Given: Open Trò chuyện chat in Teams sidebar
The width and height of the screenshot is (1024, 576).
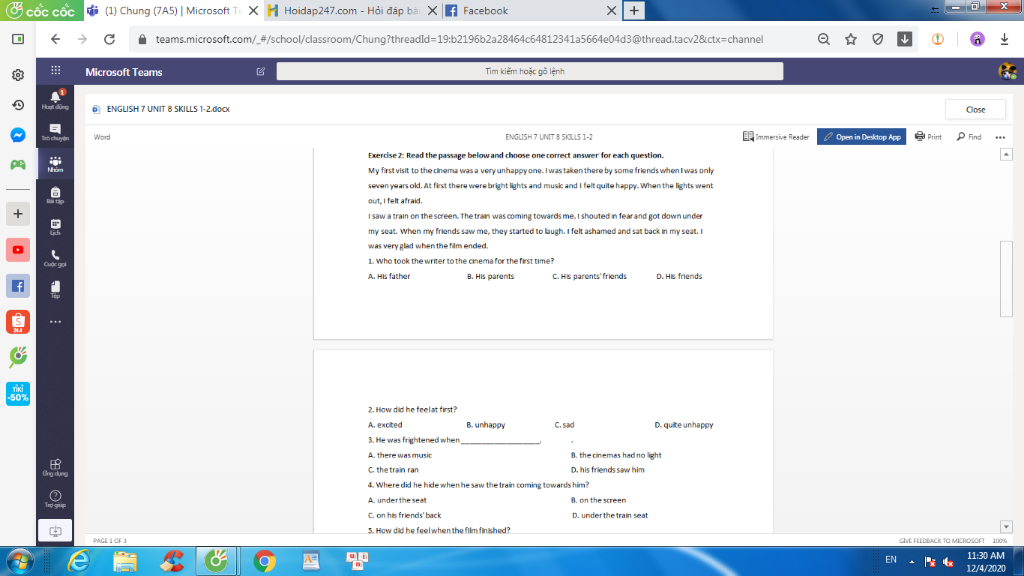Looking at the screenshot, I should point(56,133).
